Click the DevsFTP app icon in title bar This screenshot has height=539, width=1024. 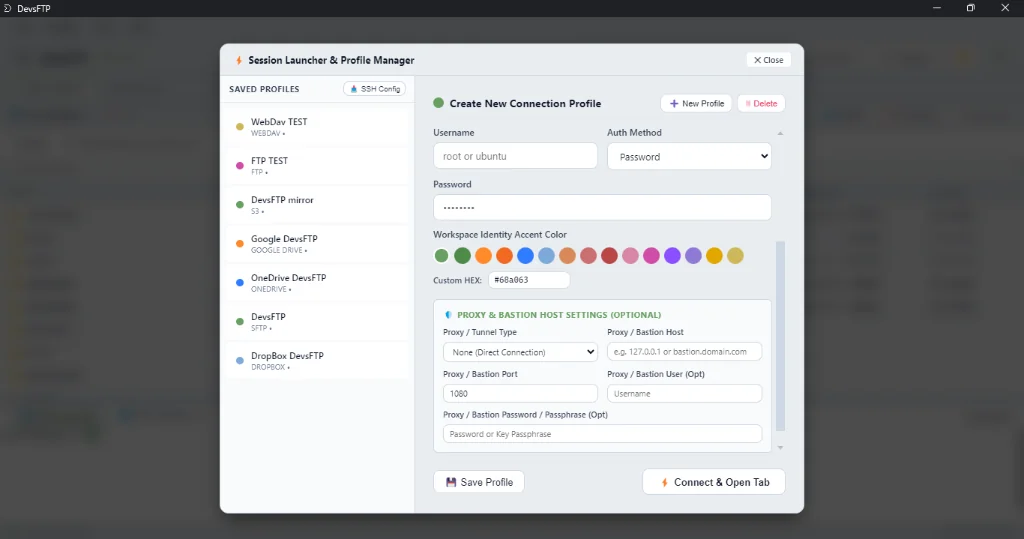(8, 8)
